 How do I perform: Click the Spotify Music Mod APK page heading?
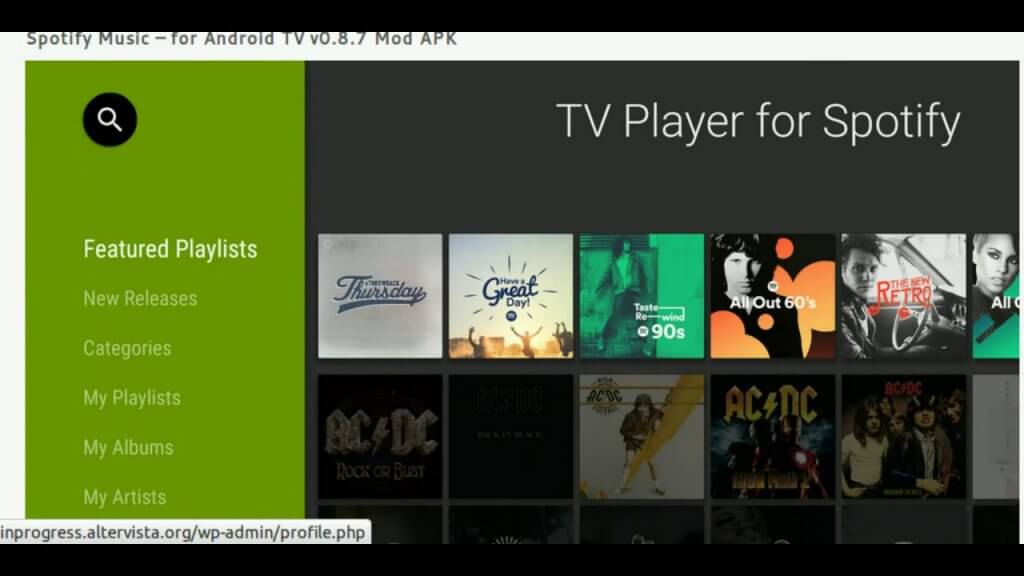click(x=242, y=39)
